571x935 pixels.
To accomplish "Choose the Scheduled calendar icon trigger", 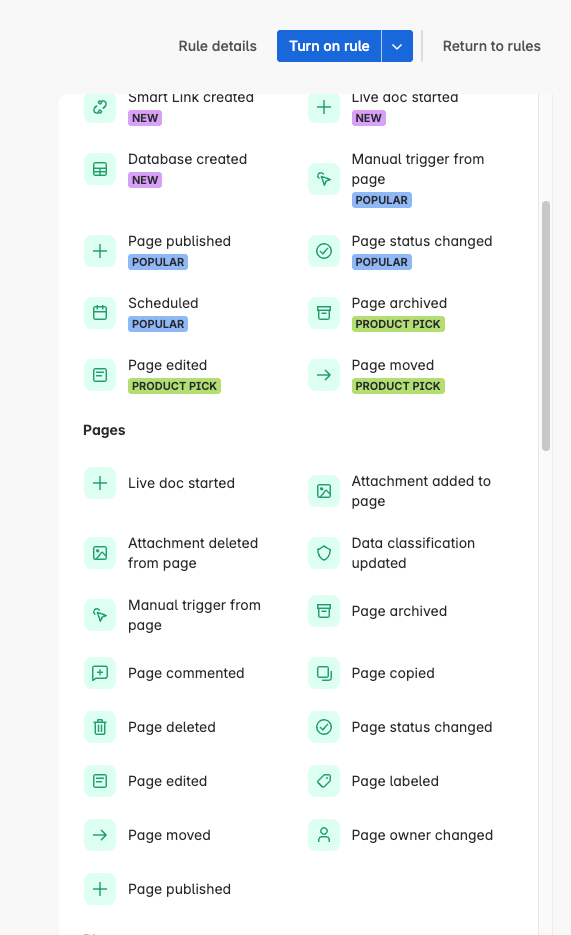I will pos(100,312).
